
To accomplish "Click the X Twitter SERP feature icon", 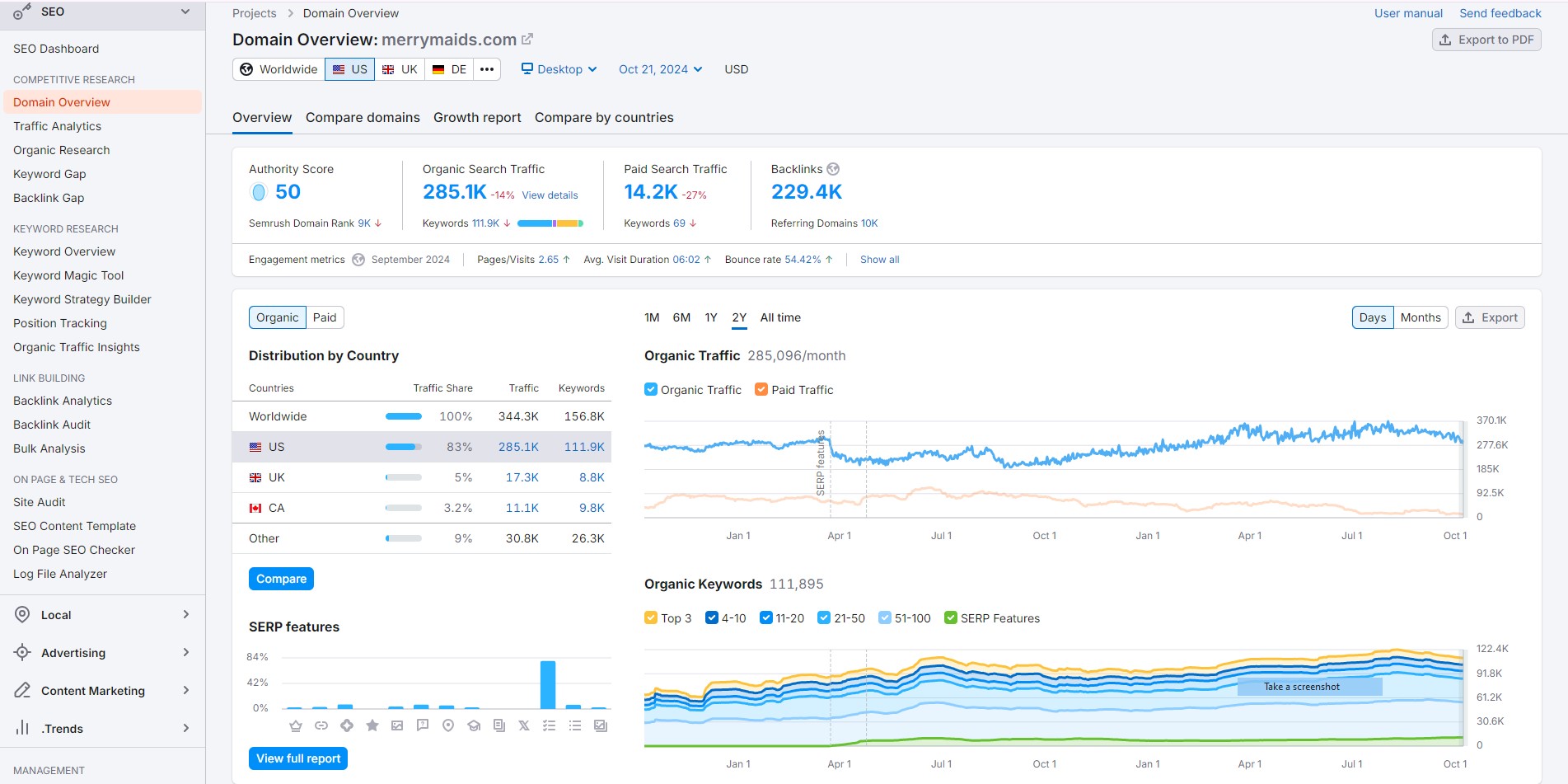I will [524, 725].
